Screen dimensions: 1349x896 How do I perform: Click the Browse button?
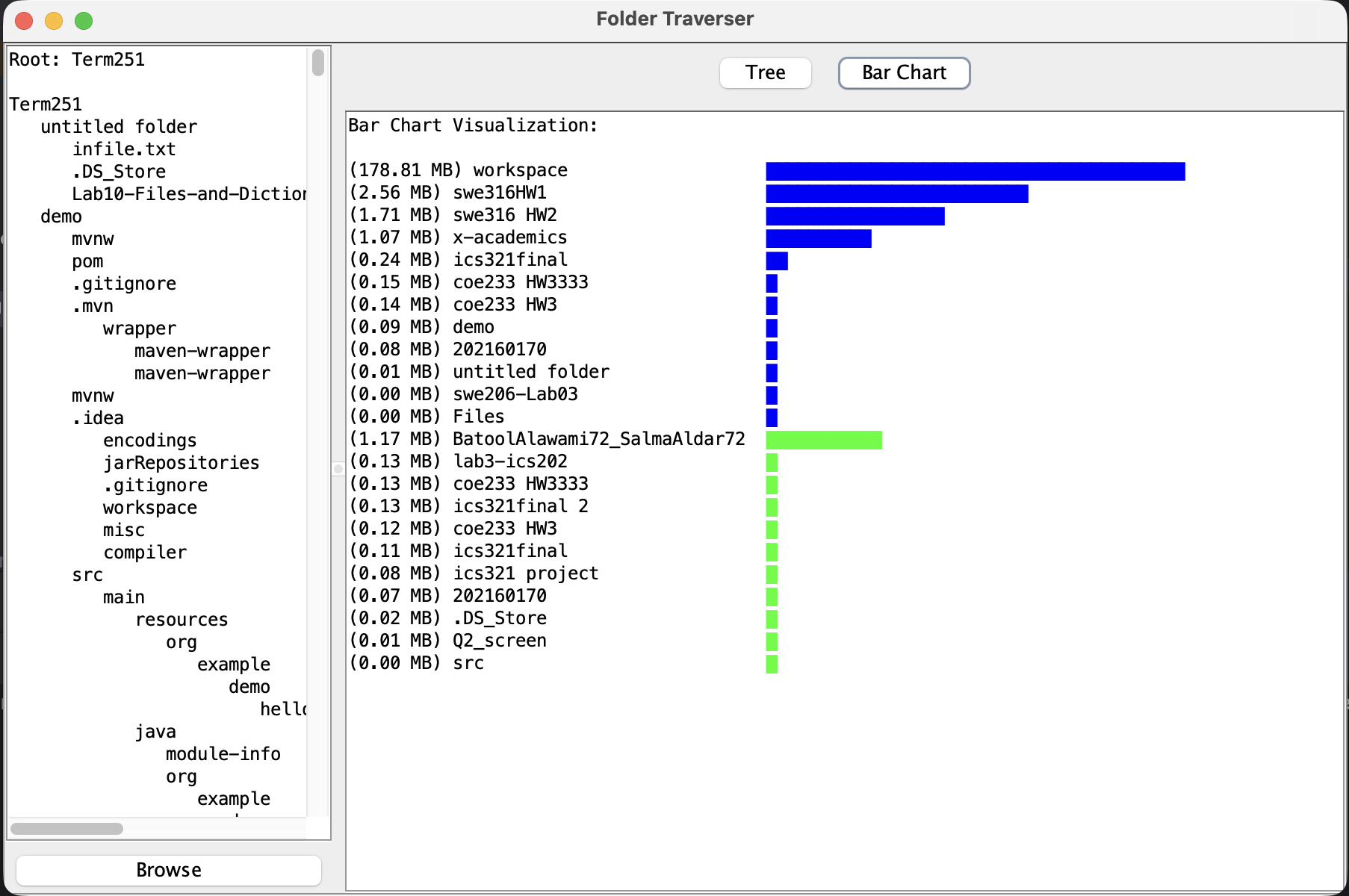click(x=168, y=869)
